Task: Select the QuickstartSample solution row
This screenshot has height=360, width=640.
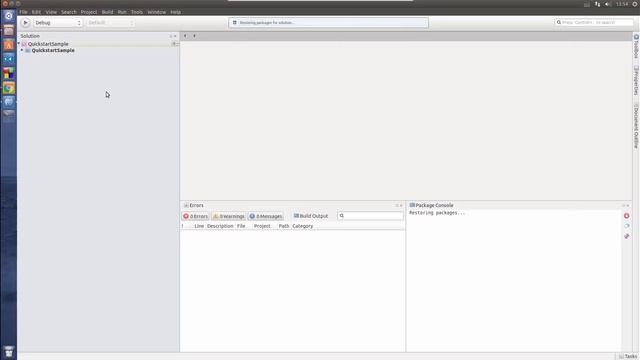Action: [98, 44]
